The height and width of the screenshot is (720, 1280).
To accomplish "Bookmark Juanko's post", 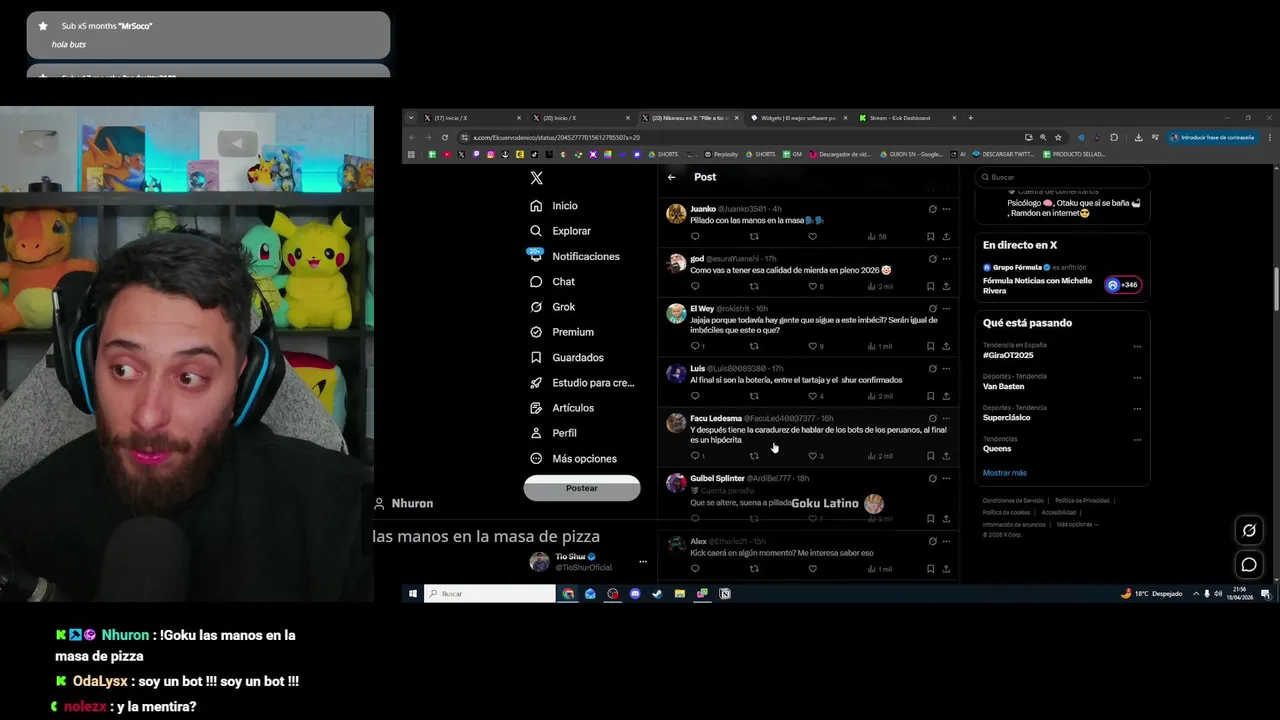I will (x=930, y=237).
